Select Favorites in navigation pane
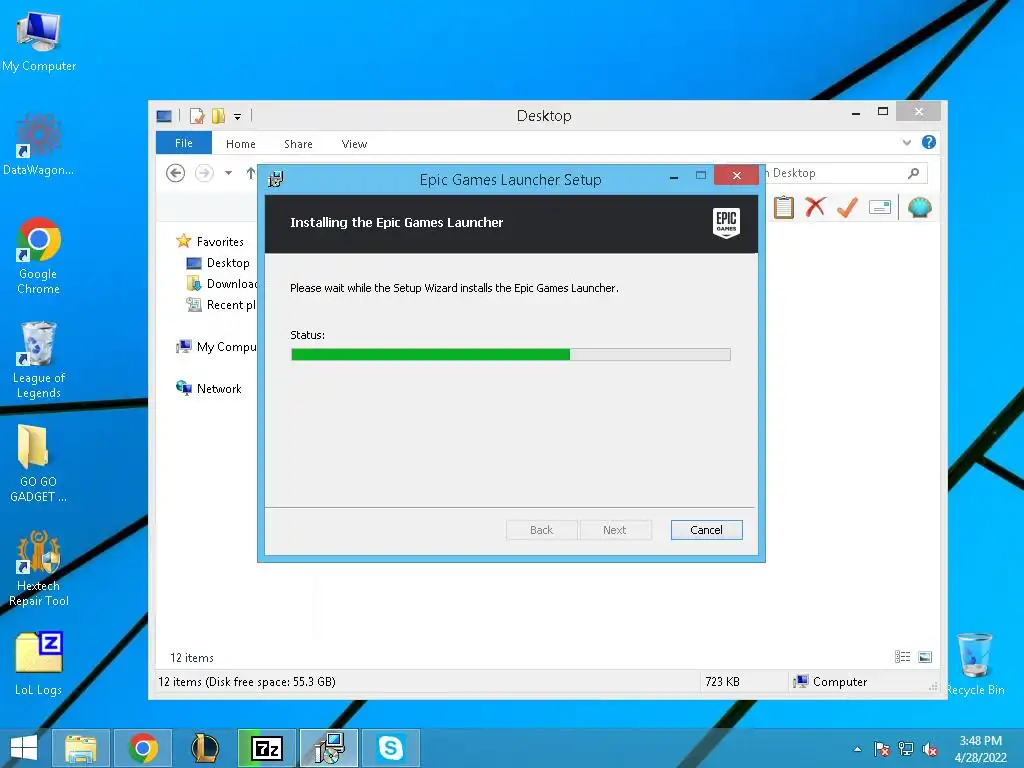Image resolution: width=1024 pixels, height=768 pixels. (210, 242)
